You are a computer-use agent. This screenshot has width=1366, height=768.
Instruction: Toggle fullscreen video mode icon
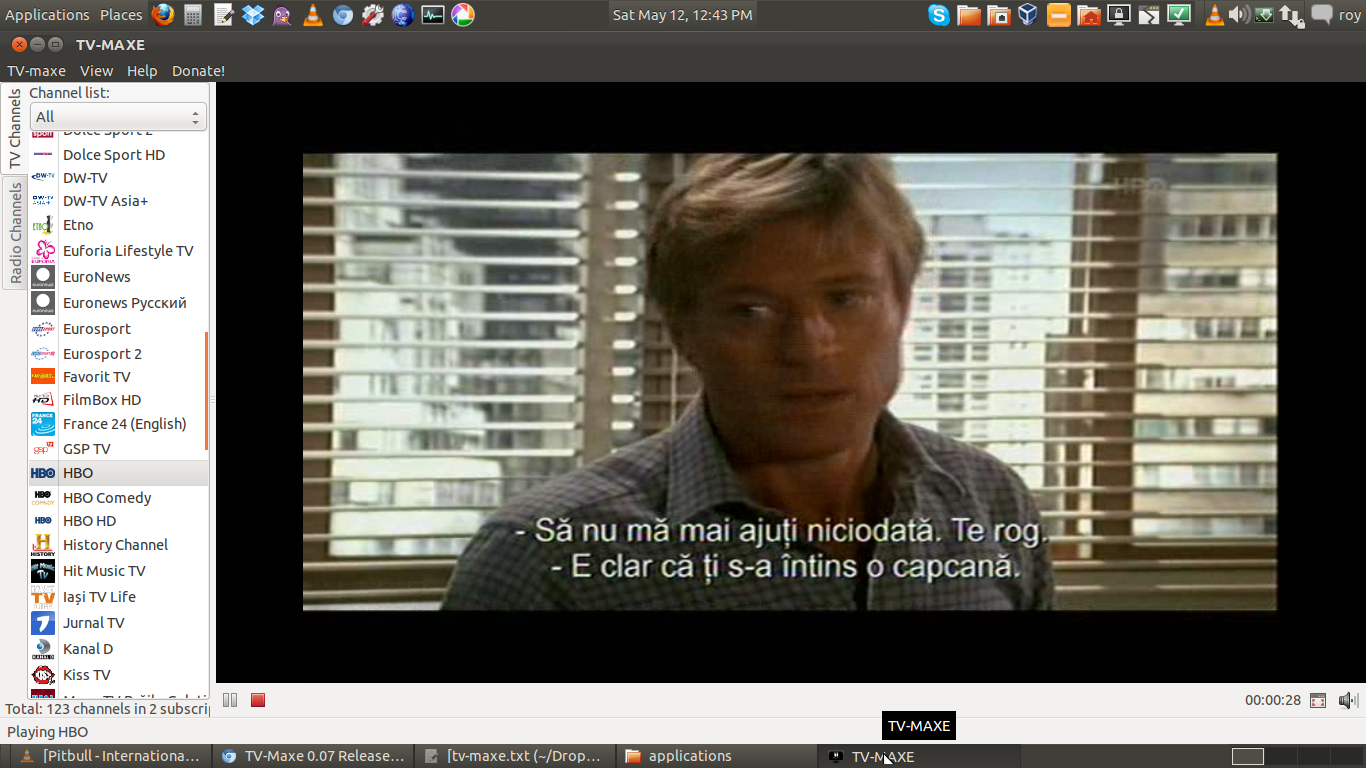(x=1318, y=701)
